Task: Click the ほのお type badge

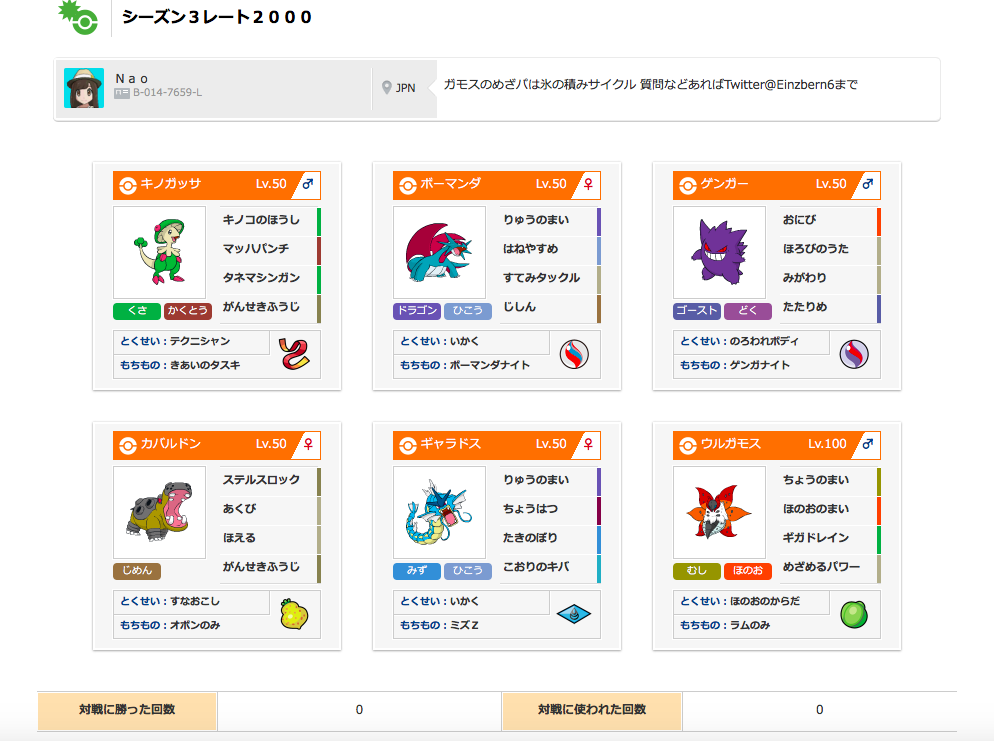Action: pos(748,570)
